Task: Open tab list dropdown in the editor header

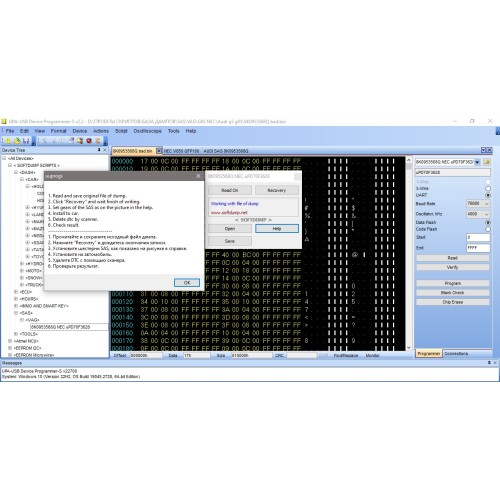Action: click(x=483, y=150)
